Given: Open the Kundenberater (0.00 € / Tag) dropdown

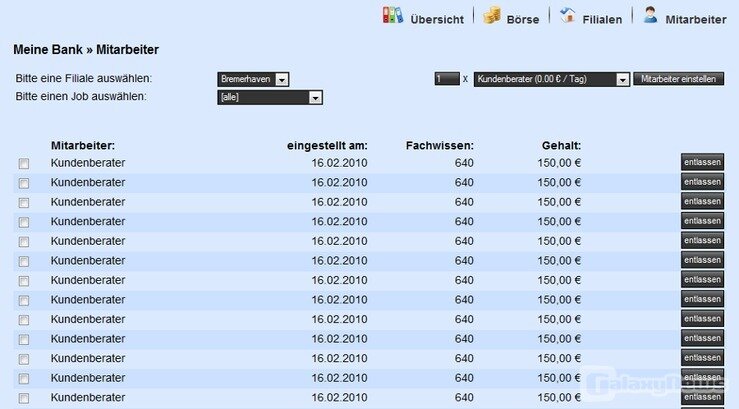Looking at the screenshot, I should [x=551, y=79].
